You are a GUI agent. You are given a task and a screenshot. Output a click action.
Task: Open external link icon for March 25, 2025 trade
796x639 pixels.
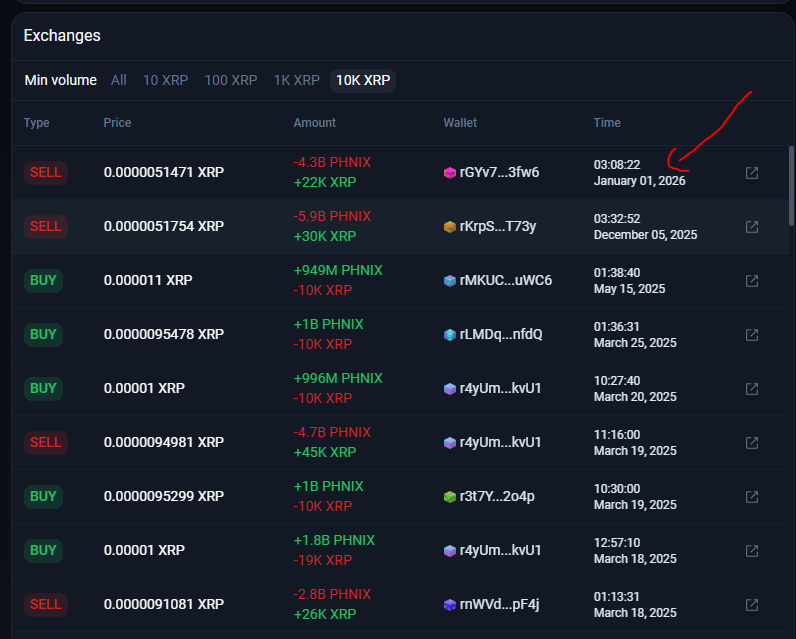tap(752, 334)
